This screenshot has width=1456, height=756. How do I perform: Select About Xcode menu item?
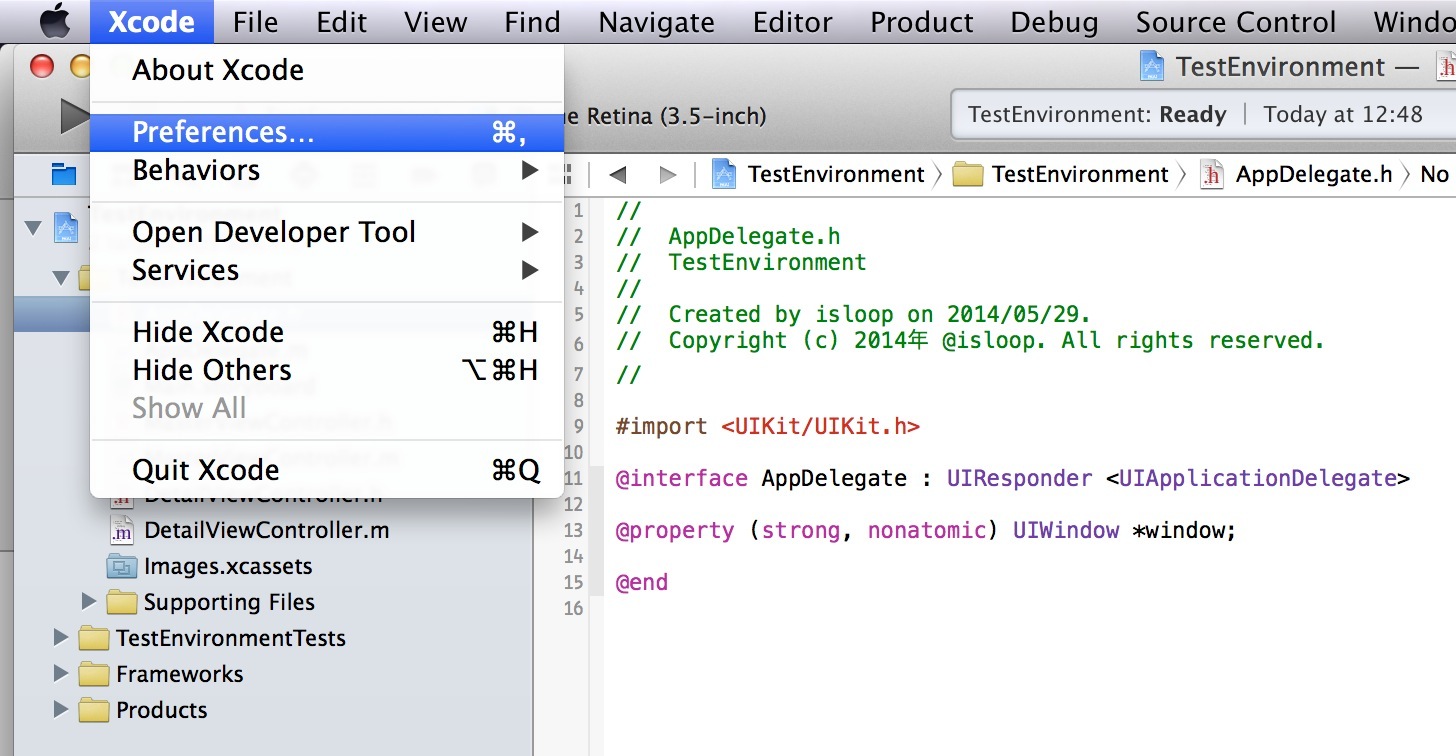tap(327, 70)
